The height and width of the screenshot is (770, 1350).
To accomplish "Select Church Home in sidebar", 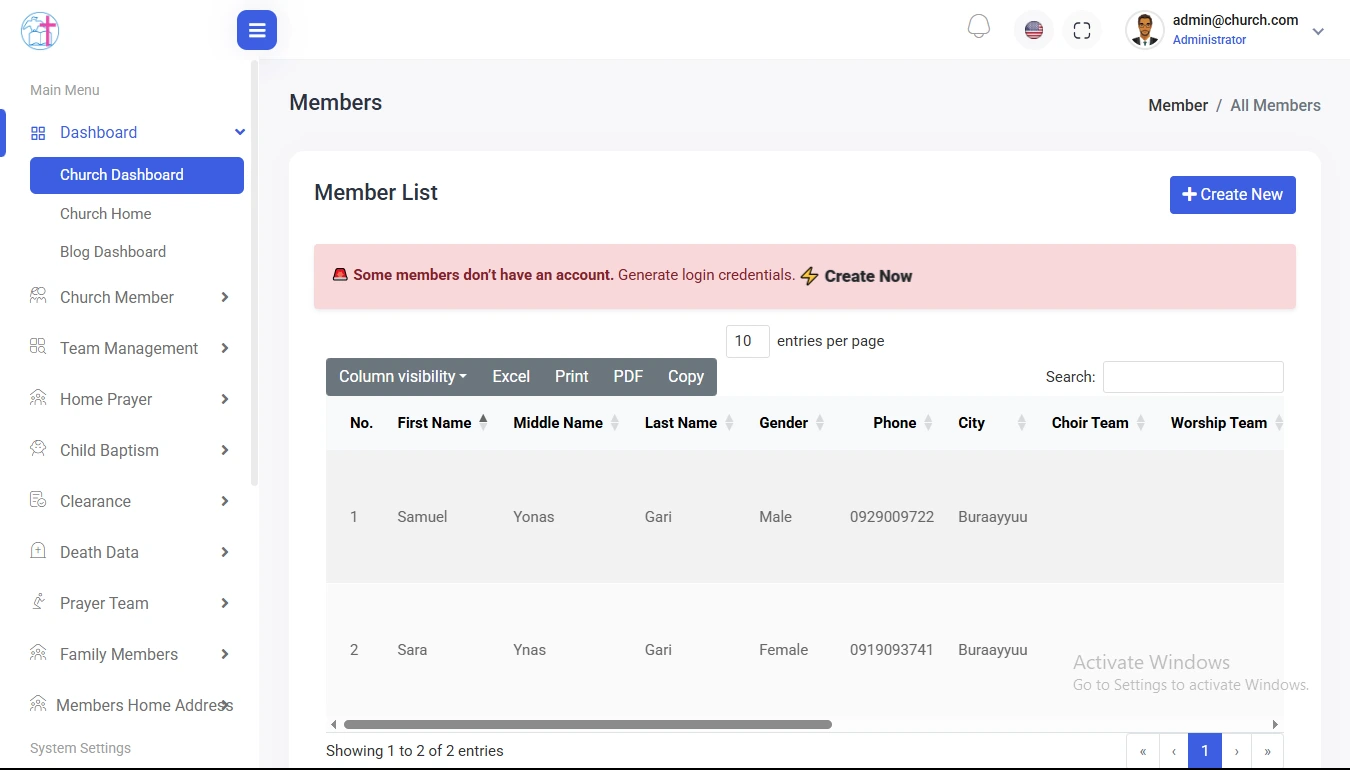I will pyautogui.click(x=106, y=214).
